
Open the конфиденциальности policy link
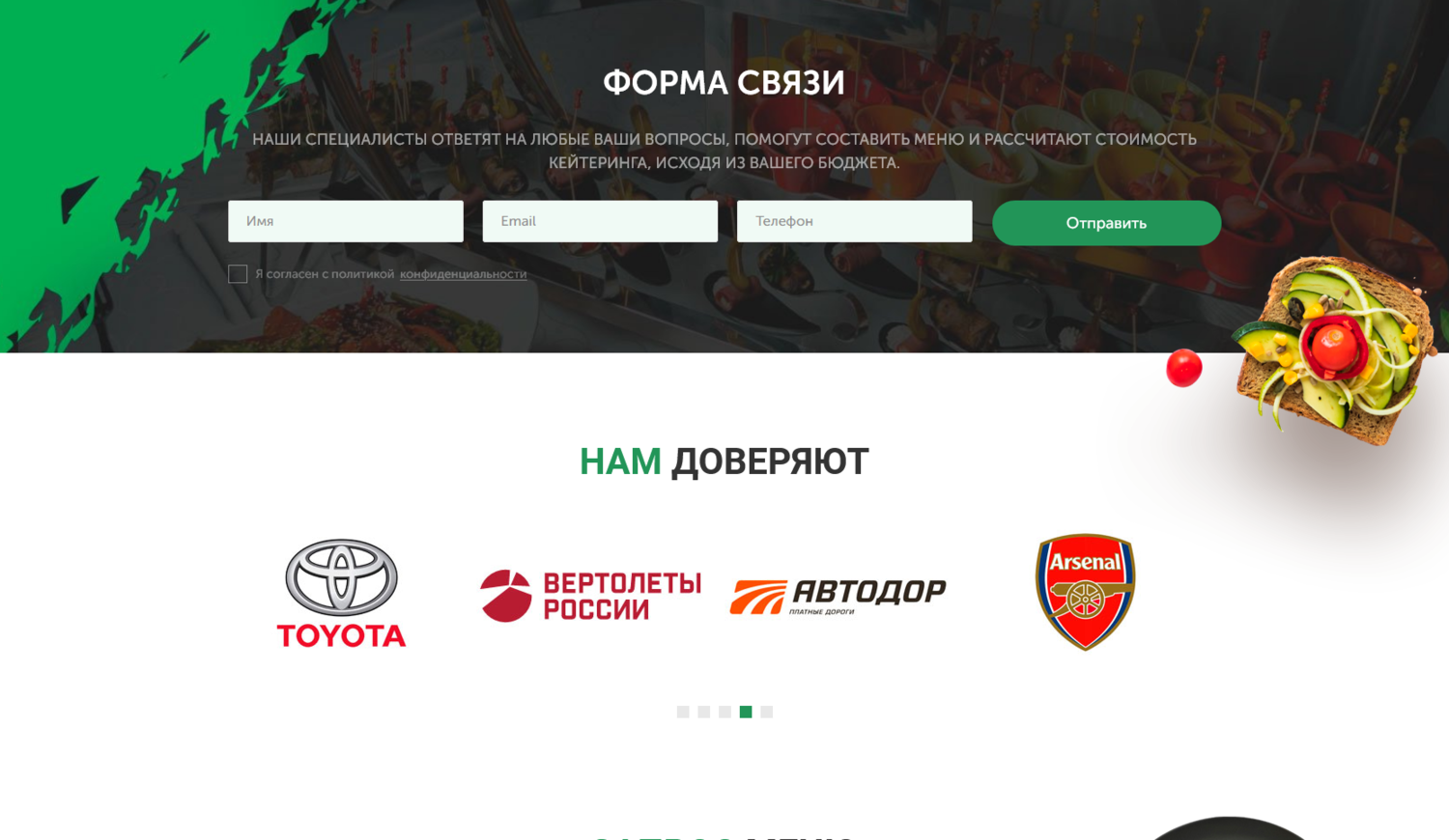(x=464, y=274)
